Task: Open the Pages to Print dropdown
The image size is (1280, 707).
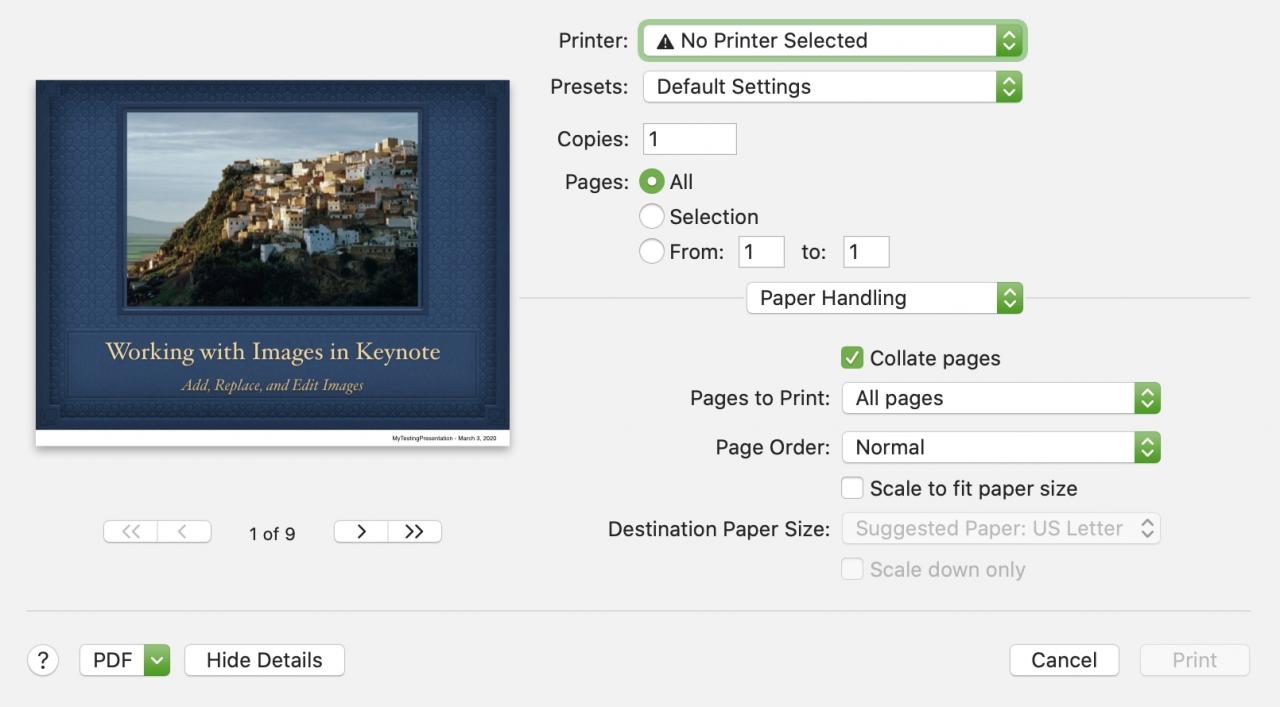Action: coord(1000,398)
